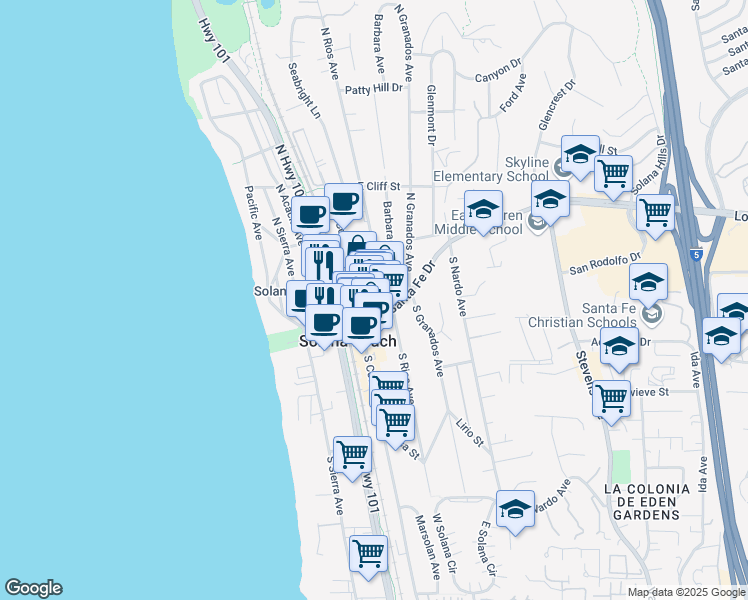Click the Glencrest Dr street label
The image size is (748, 600).
tap(557, 105)
